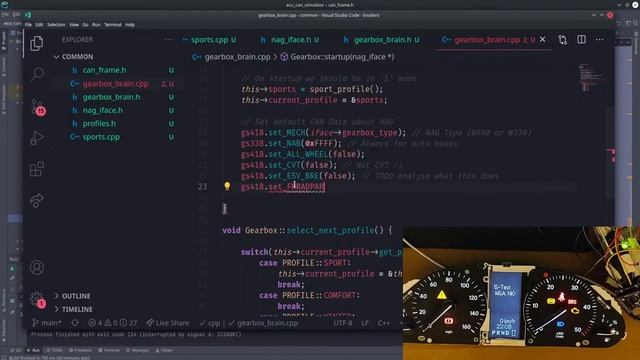
Task: Open editor More Actions ellipsis menu
Action: (x=599, y=40)
